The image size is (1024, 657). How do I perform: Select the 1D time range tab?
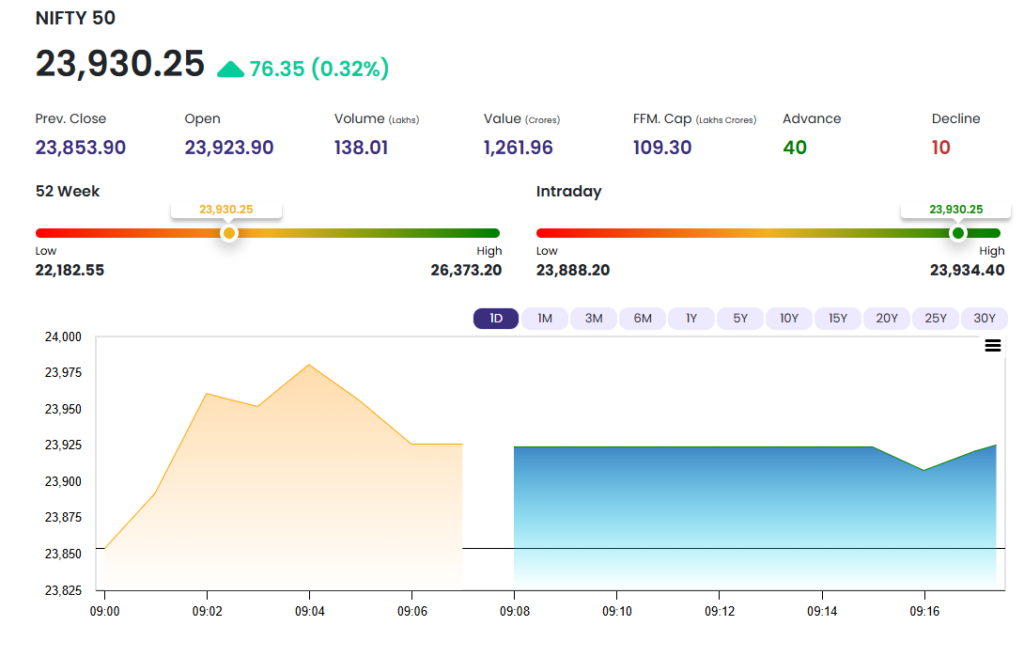point(496,318)
